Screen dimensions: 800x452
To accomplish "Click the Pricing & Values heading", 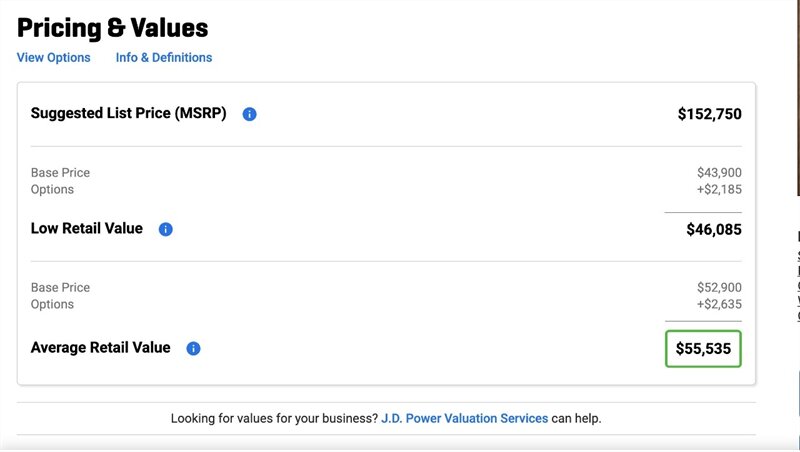I will [113, 27].
